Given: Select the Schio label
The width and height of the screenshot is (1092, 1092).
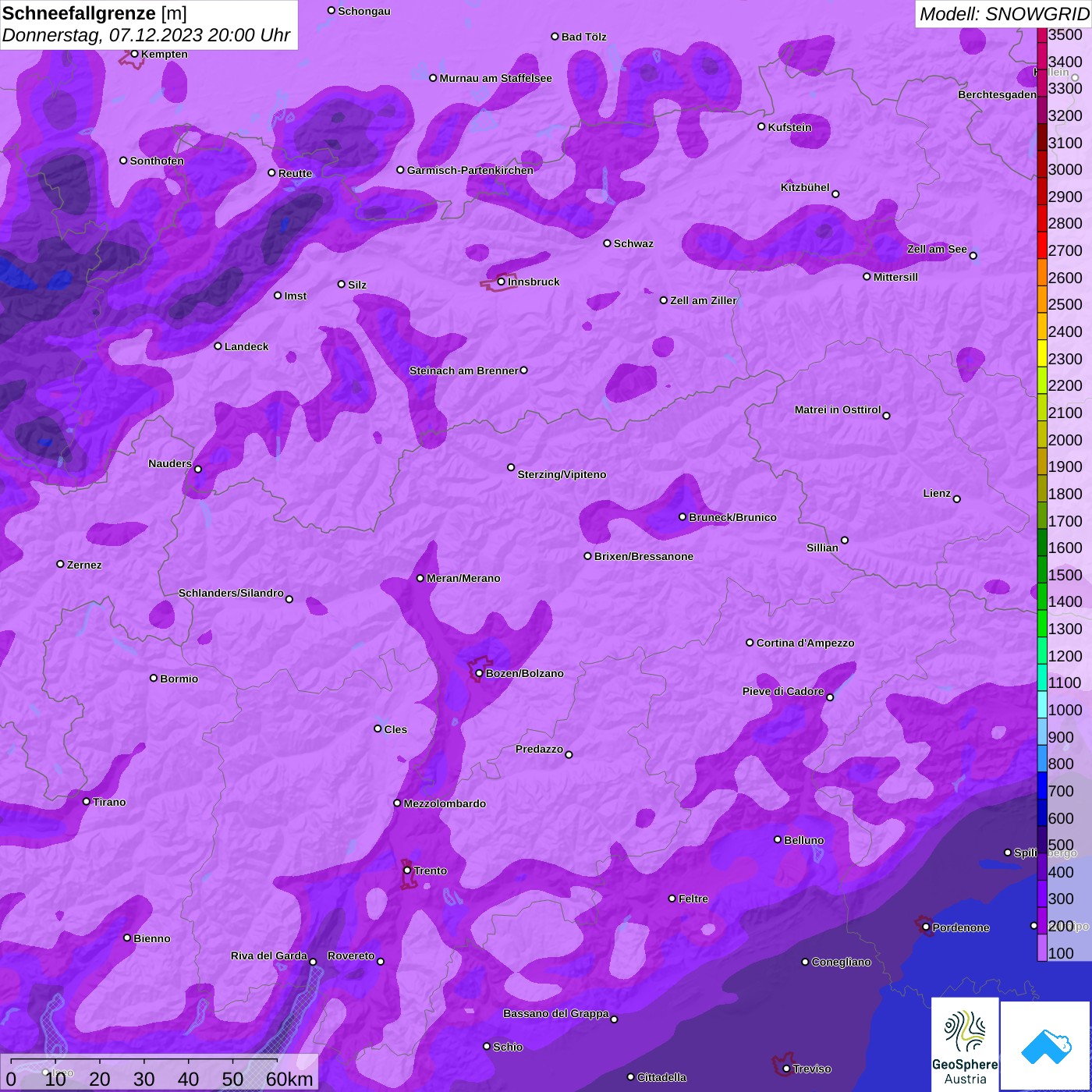Looking at the screenshot, I should point(508,1047).
